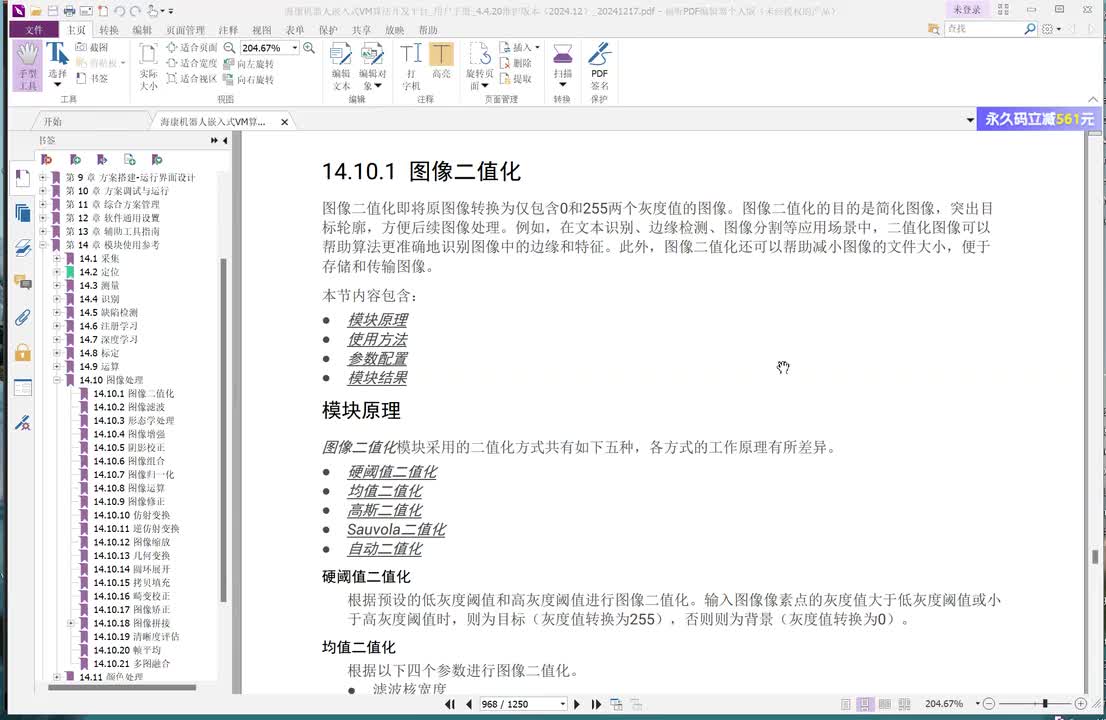Open status bar zoom level dropdown
1106x720 pixels.
(978, 704)
